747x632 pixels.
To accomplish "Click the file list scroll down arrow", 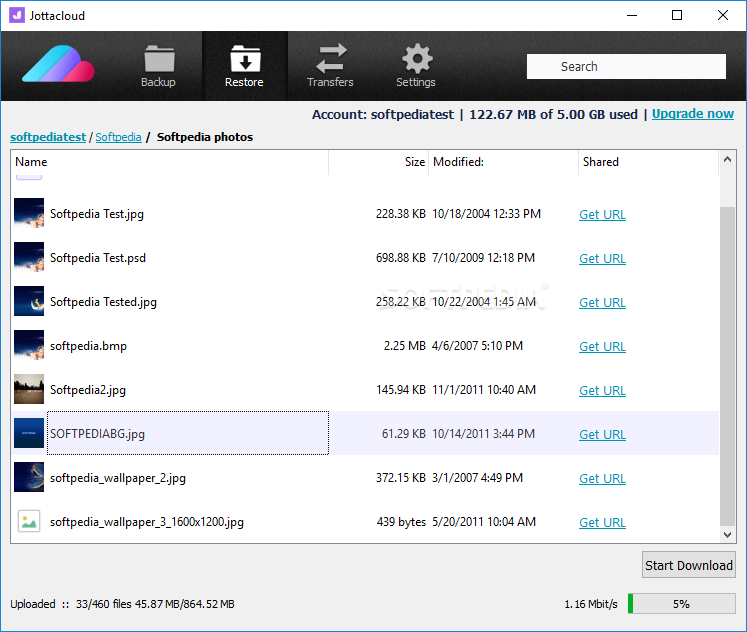I will point(727,534).
